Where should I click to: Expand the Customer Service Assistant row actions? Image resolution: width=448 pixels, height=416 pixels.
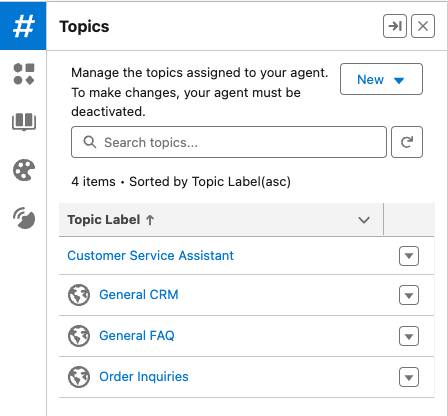[x=409, y=256]
